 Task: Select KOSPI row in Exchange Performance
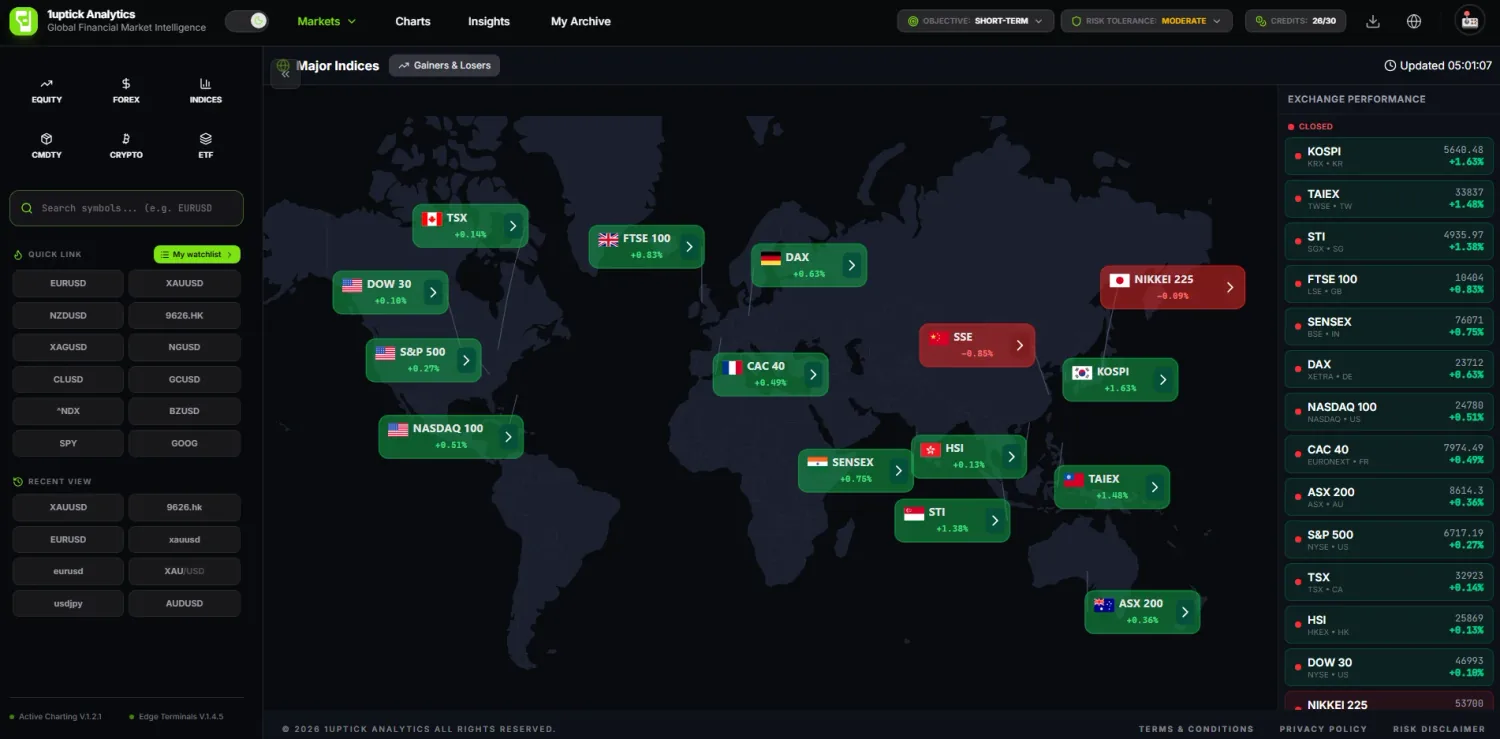(x=1389, y=156)
